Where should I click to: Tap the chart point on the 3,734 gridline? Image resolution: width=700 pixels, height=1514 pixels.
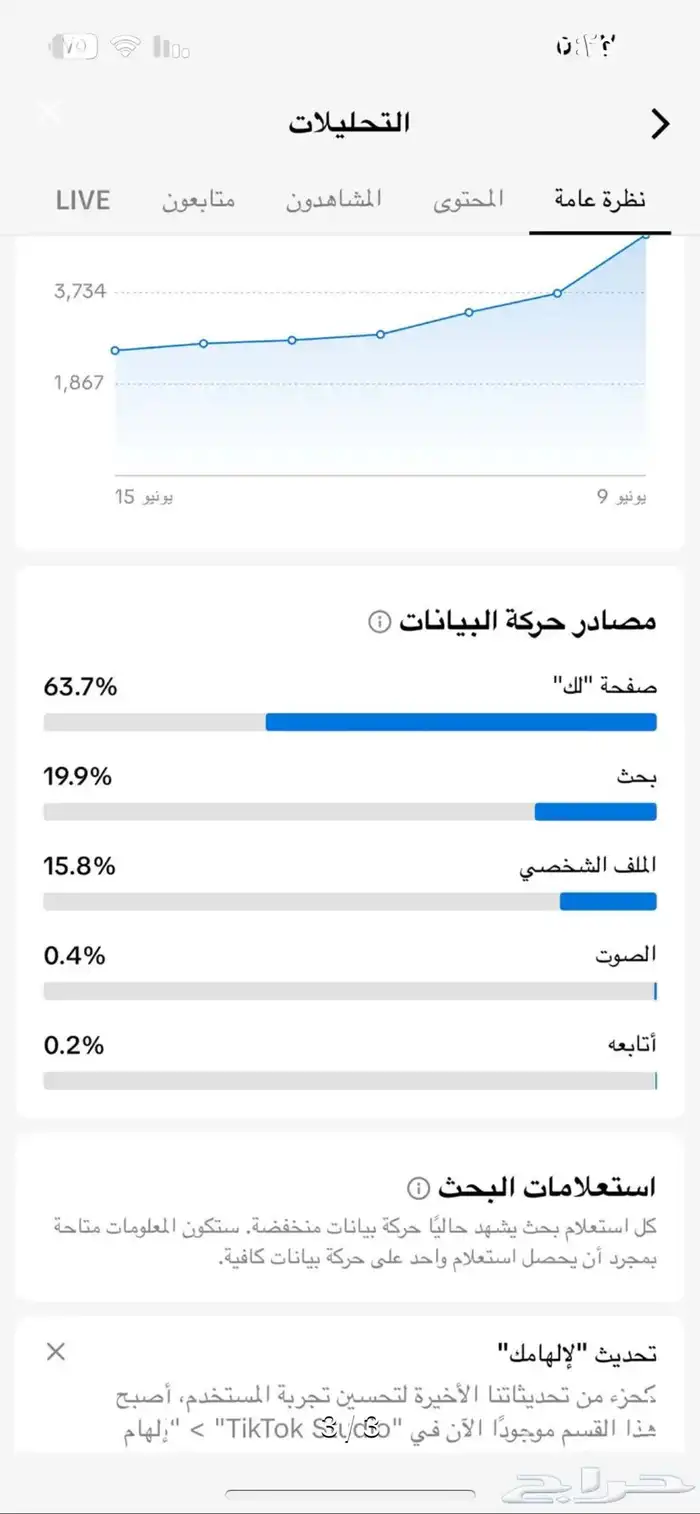click(557, 293)
